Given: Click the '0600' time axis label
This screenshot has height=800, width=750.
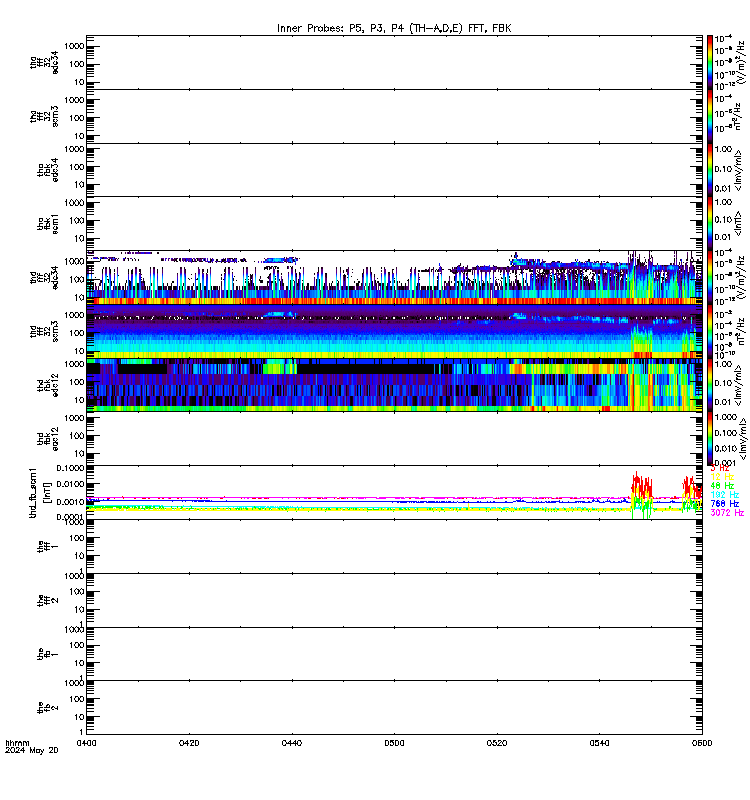Looking at the screenshot, I should (x=702, y=743).
